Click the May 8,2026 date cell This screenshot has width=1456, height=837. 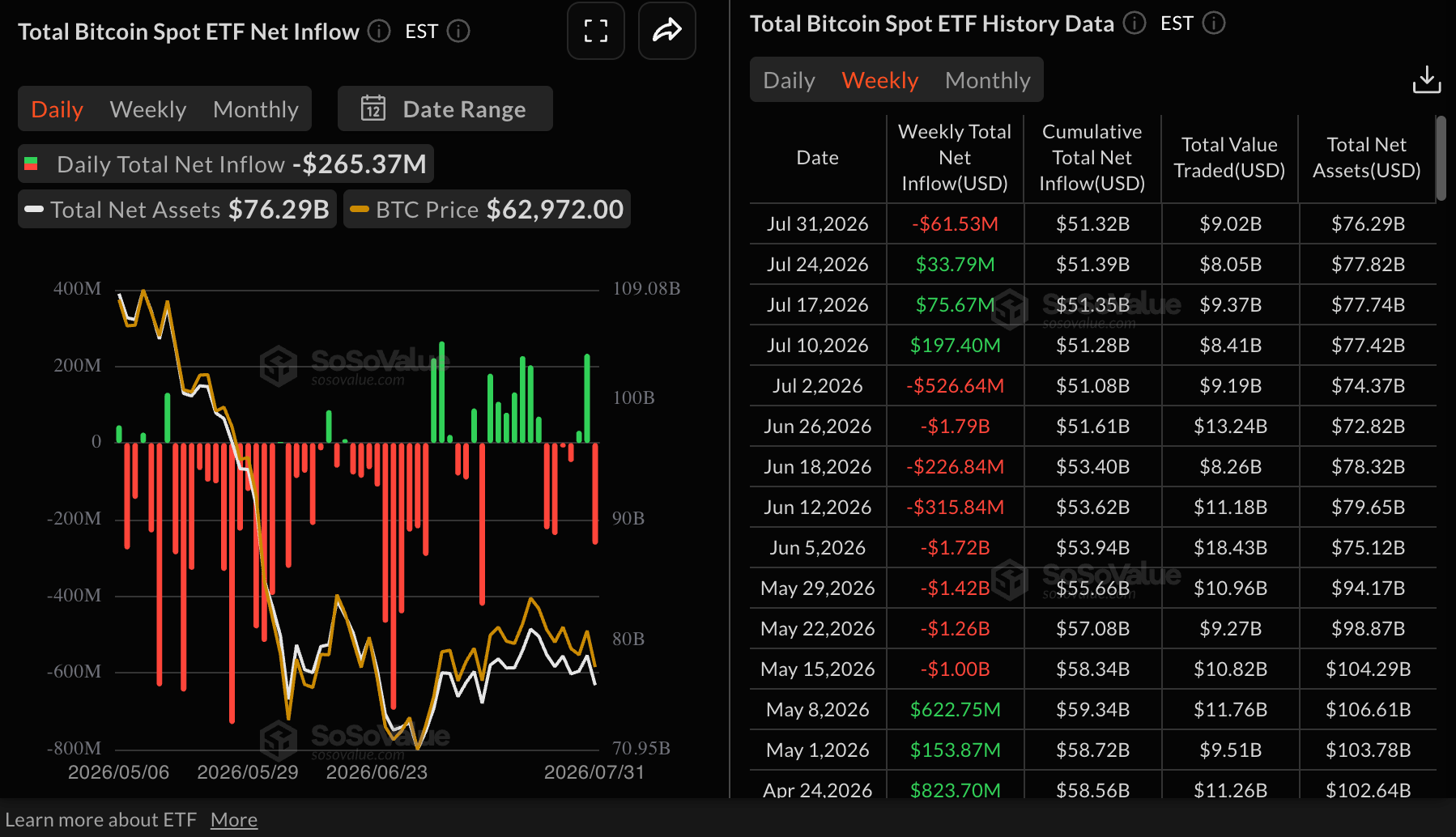point(818,709)
